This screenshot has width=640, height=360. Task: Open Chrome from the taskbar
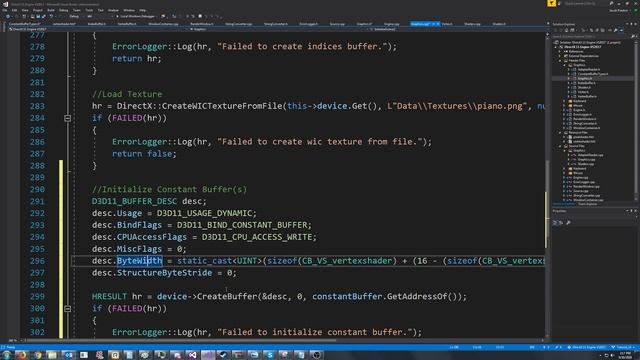pos(37,355)
